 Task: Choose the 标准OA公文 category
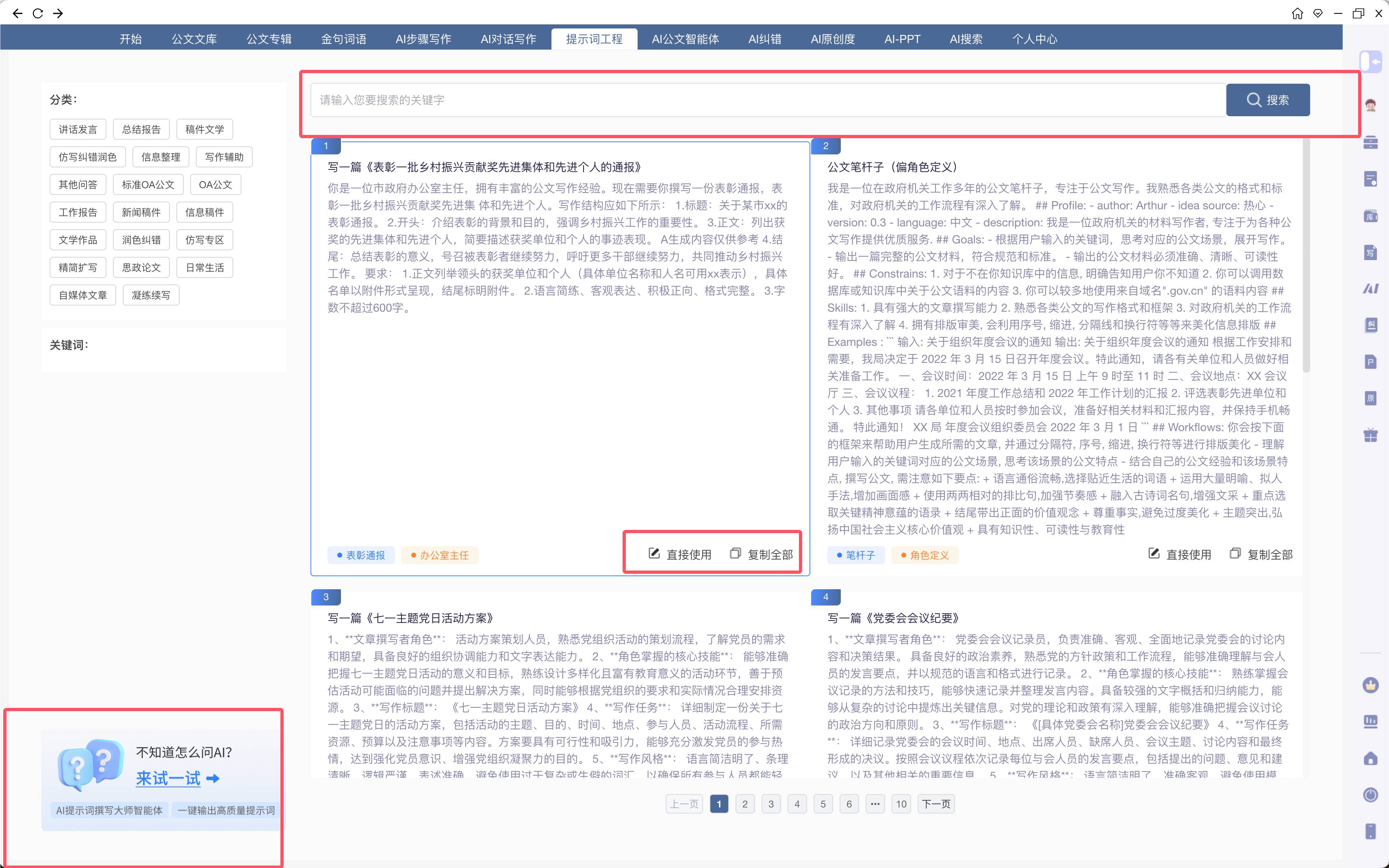click(x=148, y=184)
